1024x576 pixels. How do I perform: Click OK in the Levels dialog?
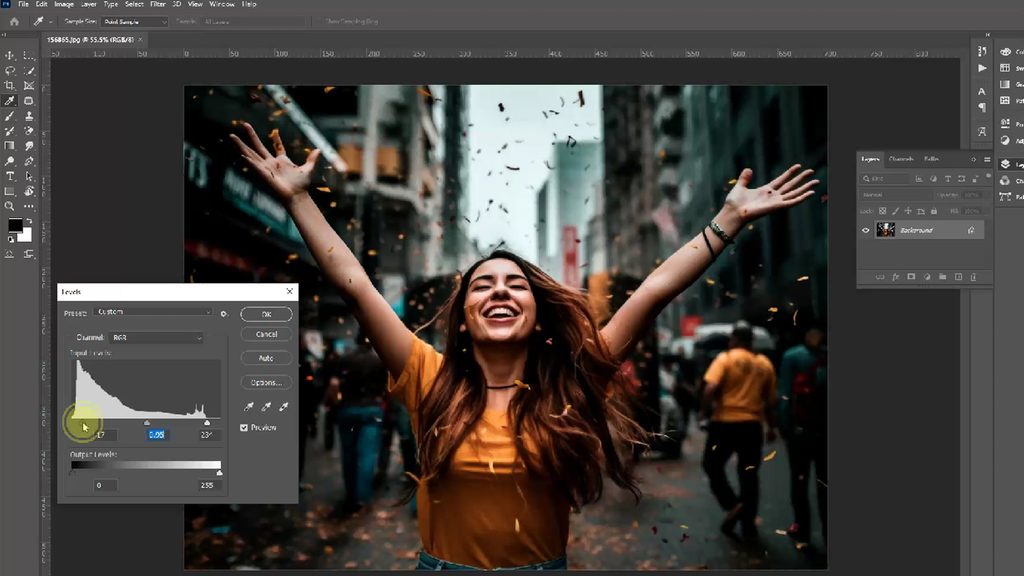[266, 314]
